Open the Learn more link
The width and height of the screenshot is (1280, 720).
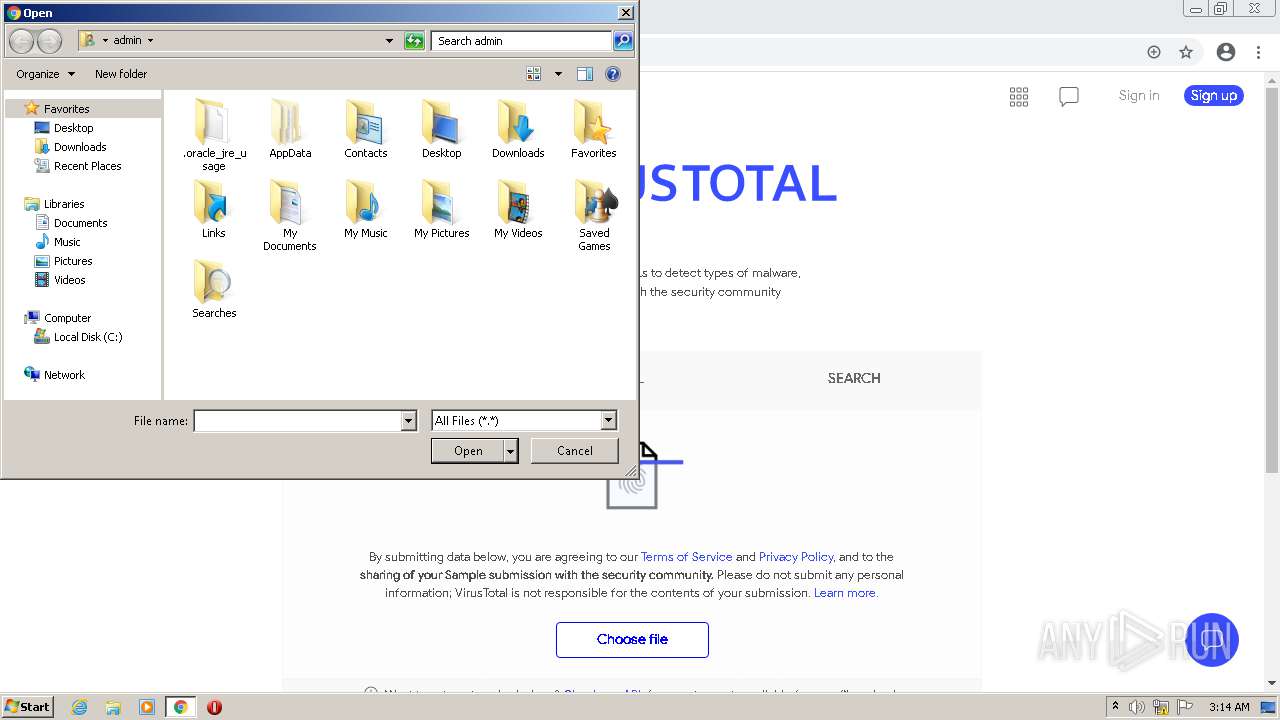(x=845, y=593)
